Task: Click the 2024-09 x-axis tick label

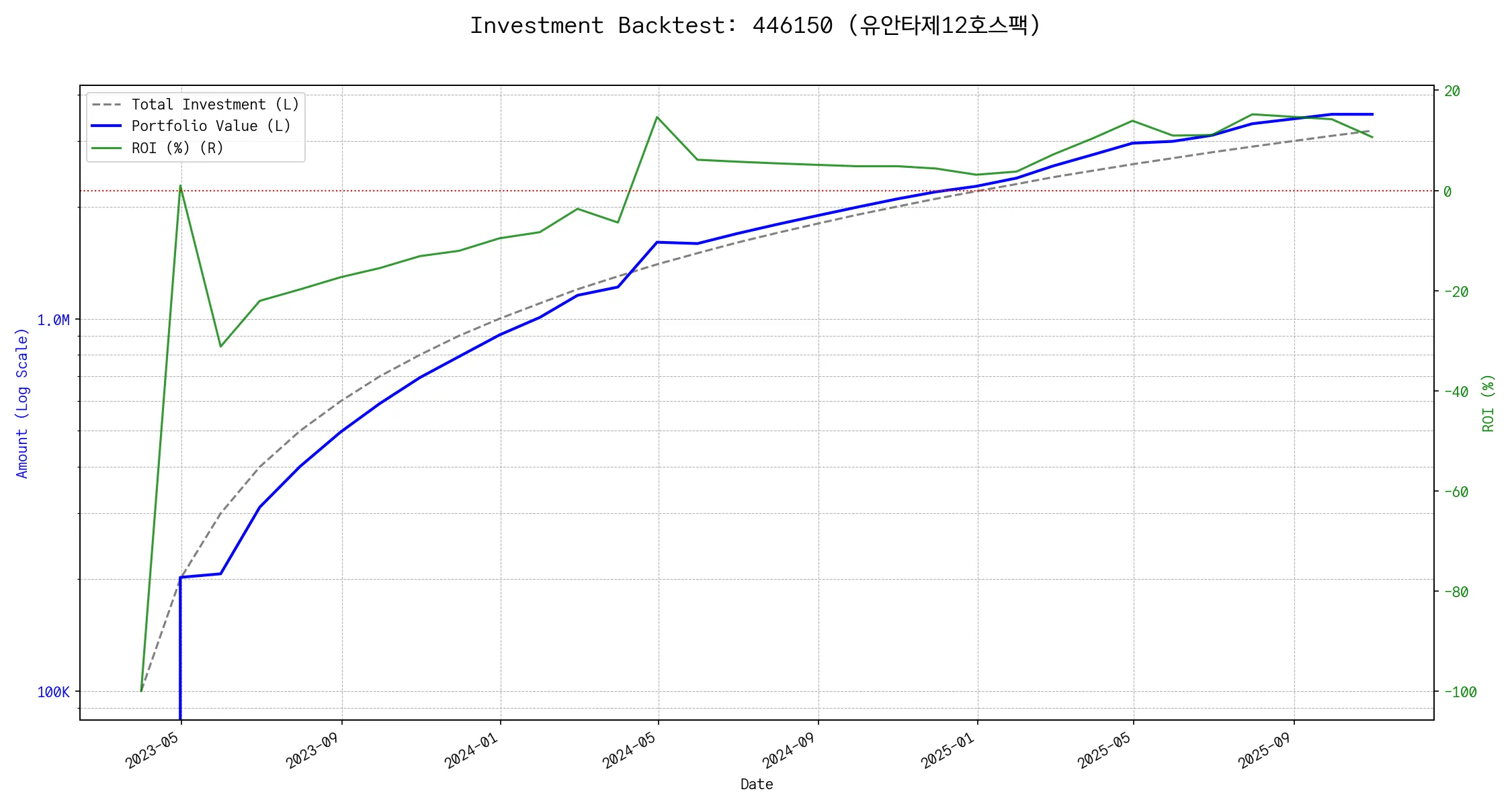Action: point(790,750)
